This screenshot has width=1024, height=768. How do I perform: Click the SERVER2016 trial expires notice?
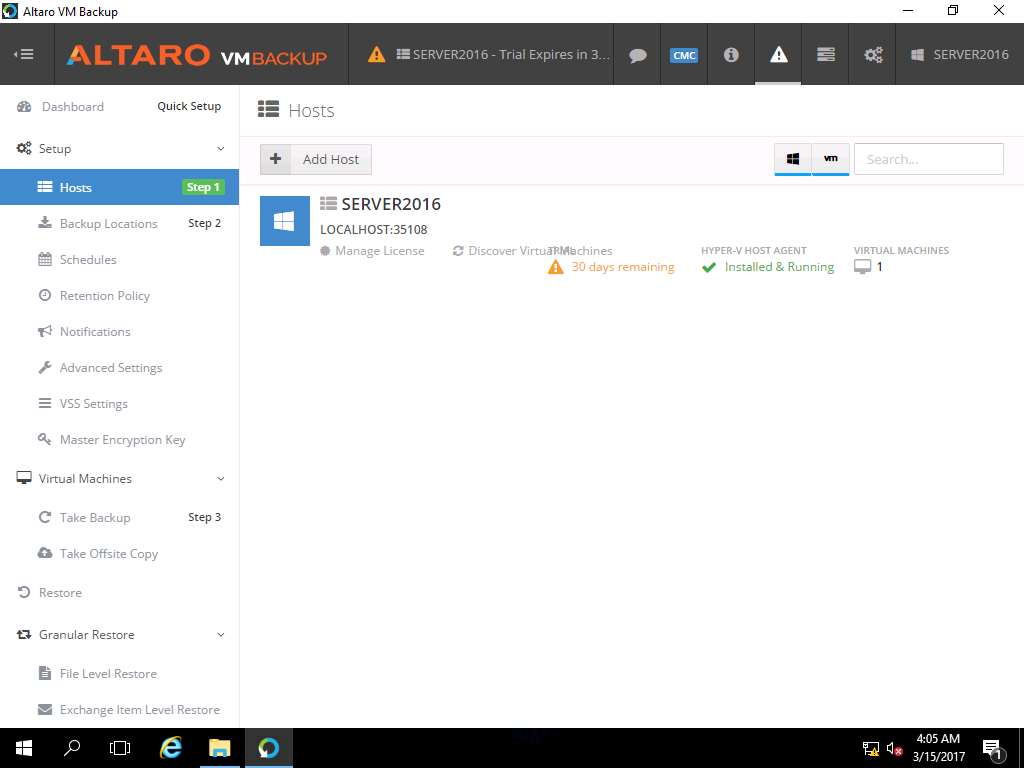pyautogui.click(x=503, y=55)
